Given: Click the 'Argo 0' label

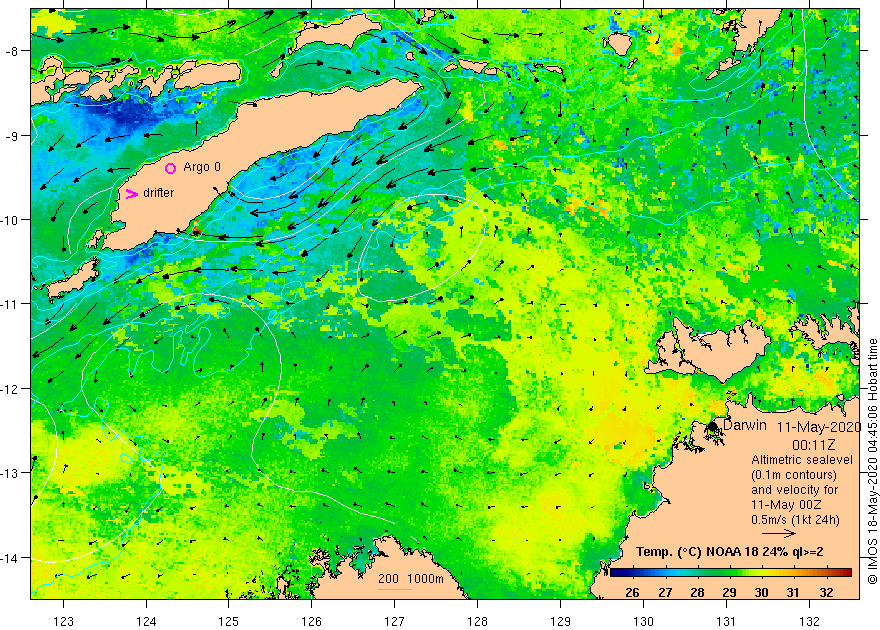Looking at the screenshot, I should coord(202,167).
